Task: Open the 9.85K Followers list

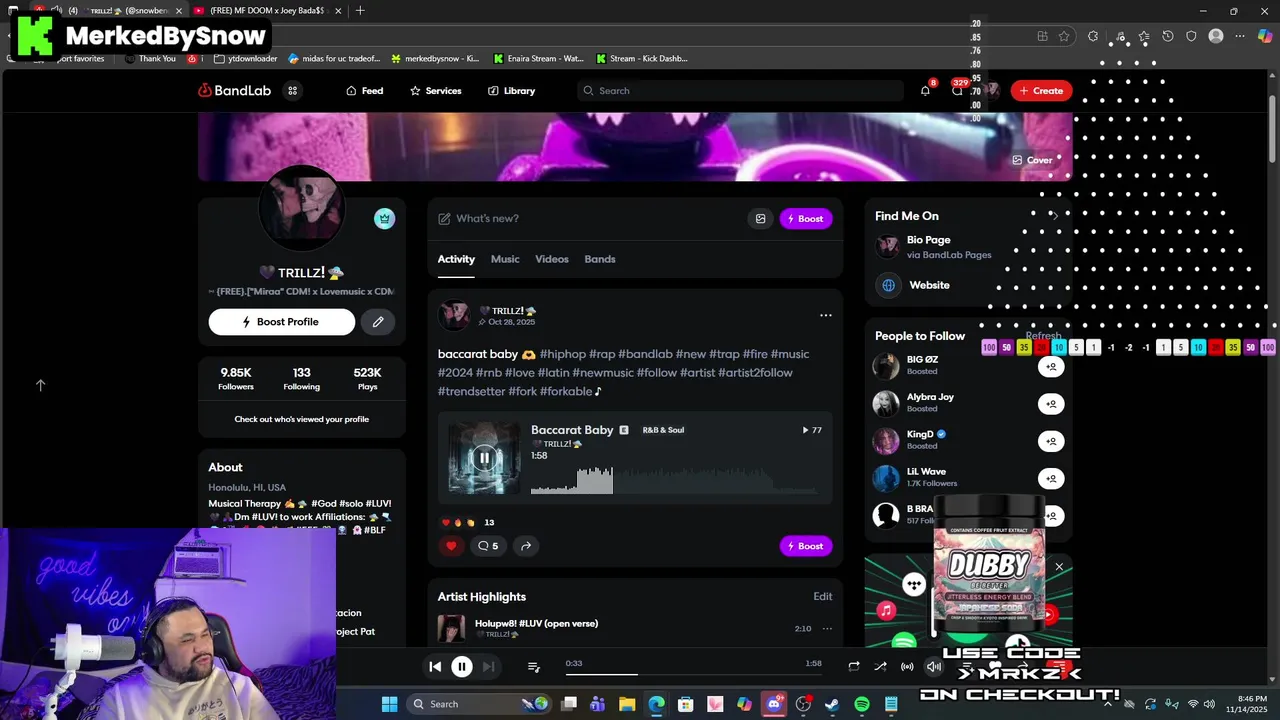Action: pos(236,378)
